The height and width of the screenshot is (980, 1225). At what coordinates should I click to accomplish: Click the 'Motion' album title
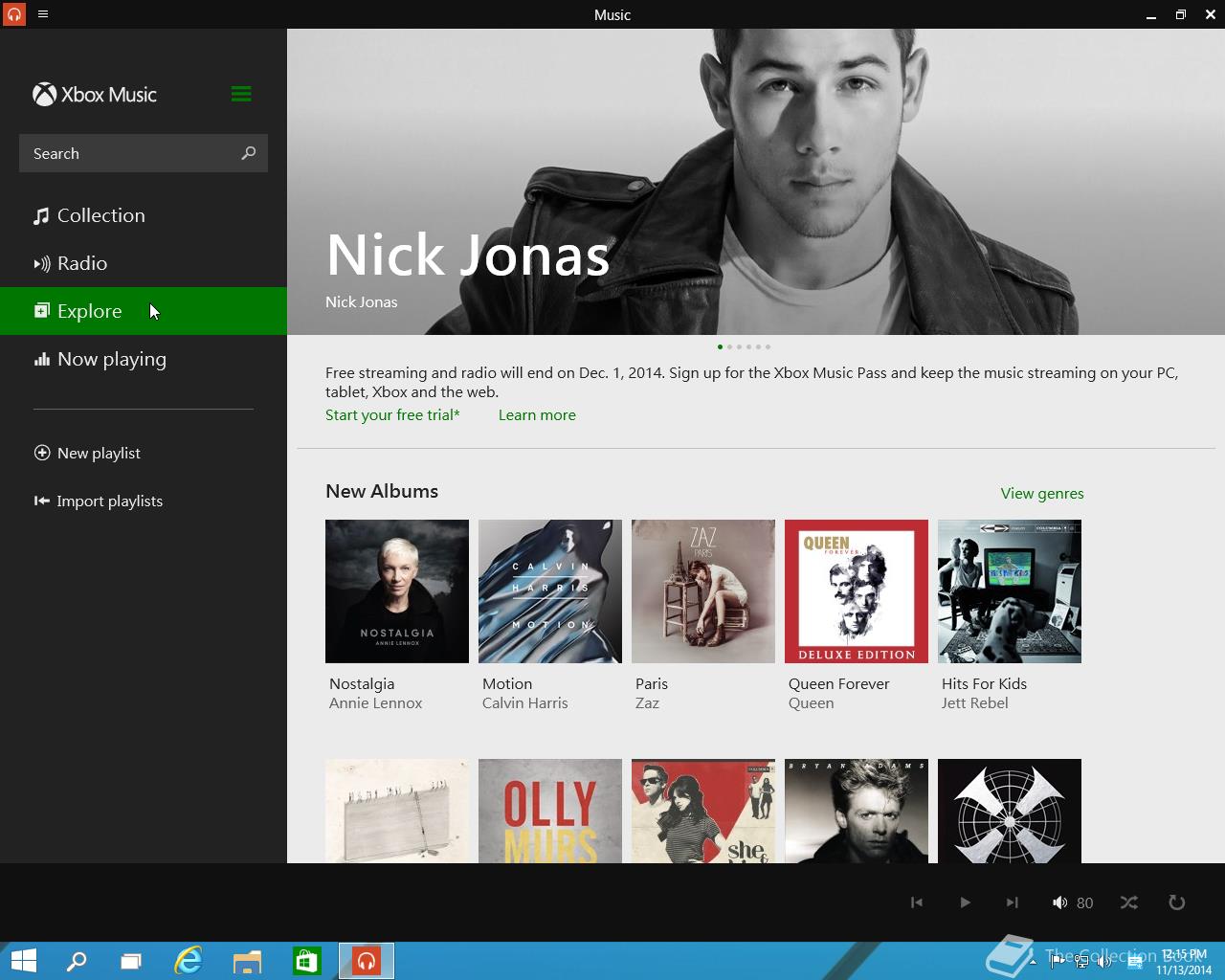507,683
